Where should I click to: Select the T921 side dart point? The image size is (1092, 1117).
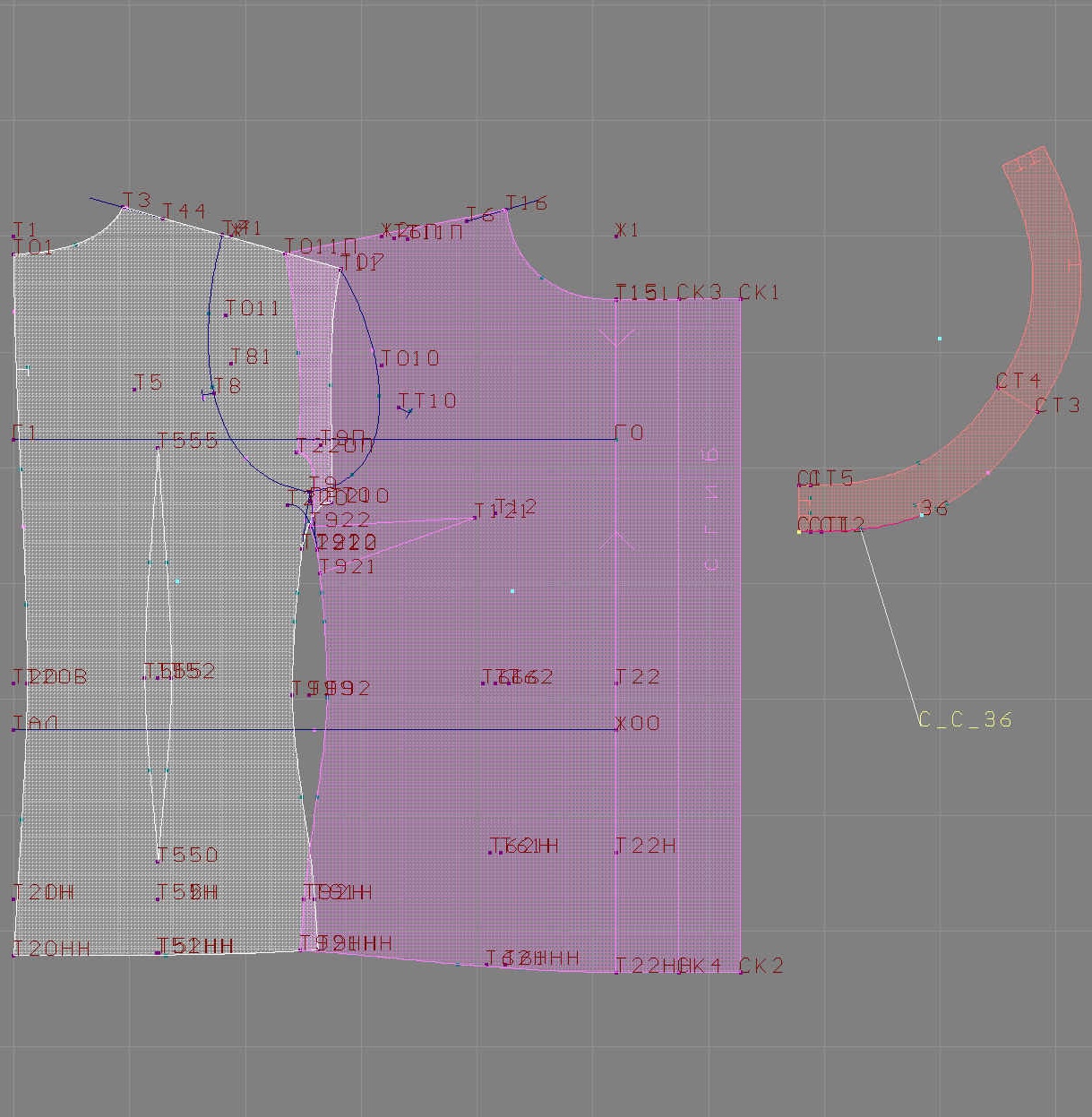[321, 572]
